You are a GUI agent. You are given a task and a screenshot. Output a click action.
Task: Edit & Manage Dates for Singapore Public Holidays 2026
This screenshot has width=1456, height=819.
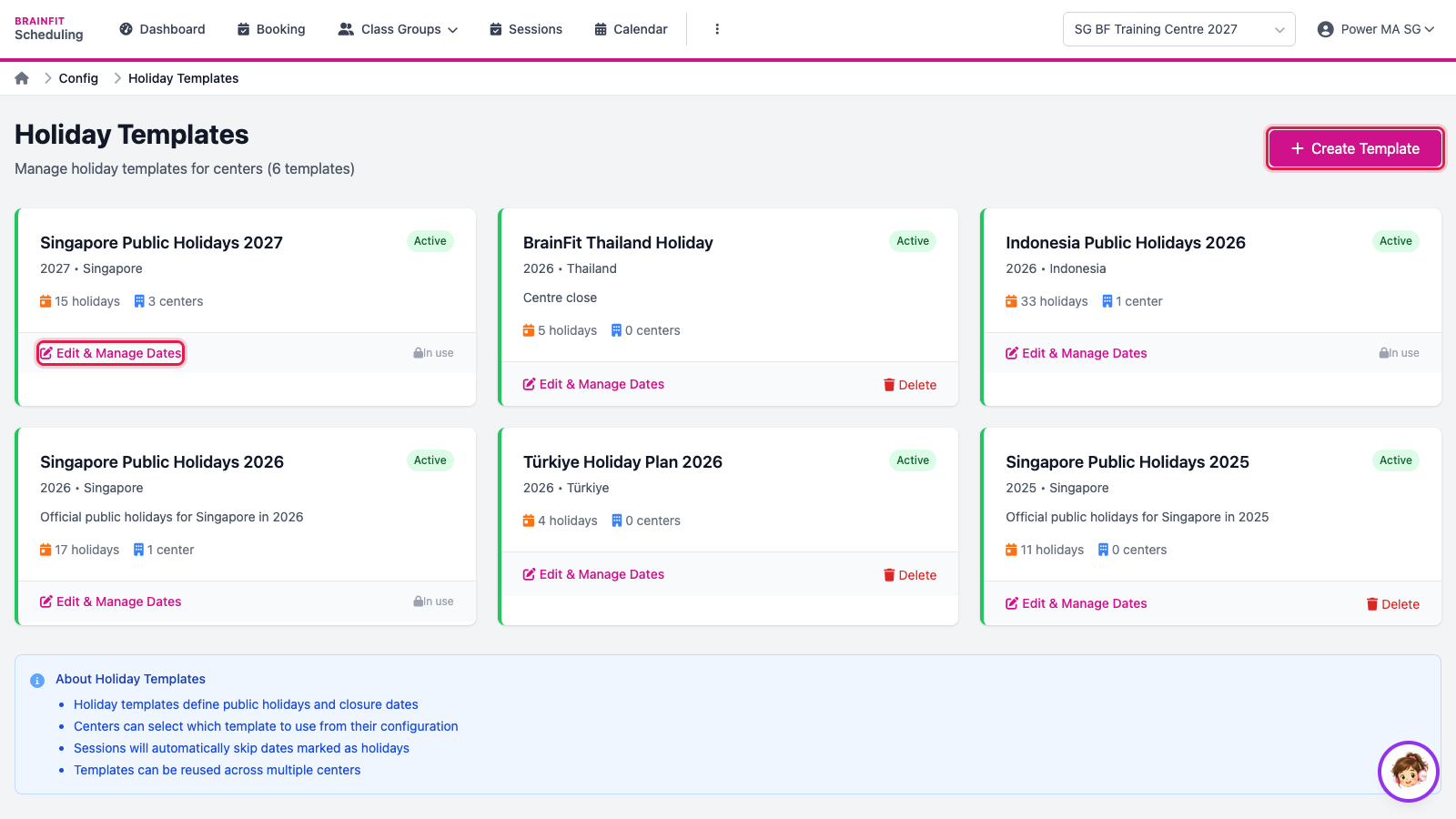[110, 602]
